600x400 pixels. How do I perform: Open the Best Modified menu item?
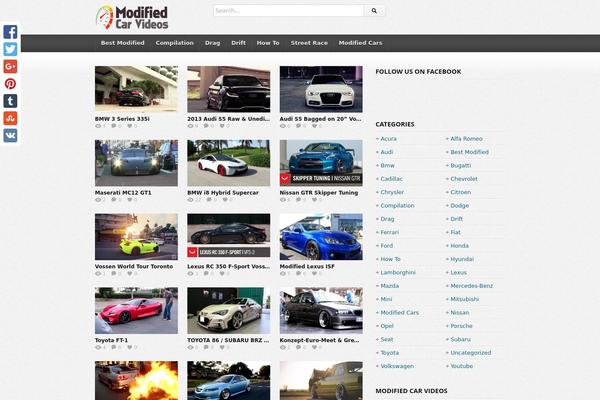pos(122,43)
